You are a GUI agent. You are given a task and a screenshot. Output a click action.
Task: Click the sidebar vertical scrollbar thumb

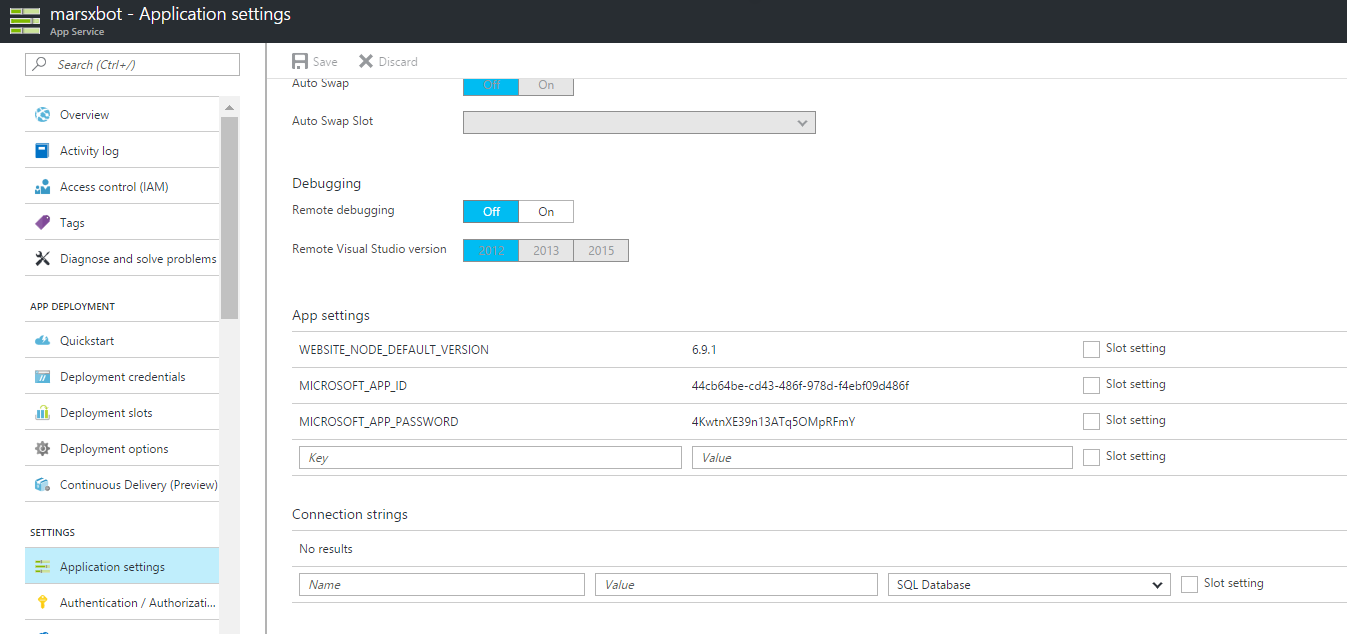230,218
